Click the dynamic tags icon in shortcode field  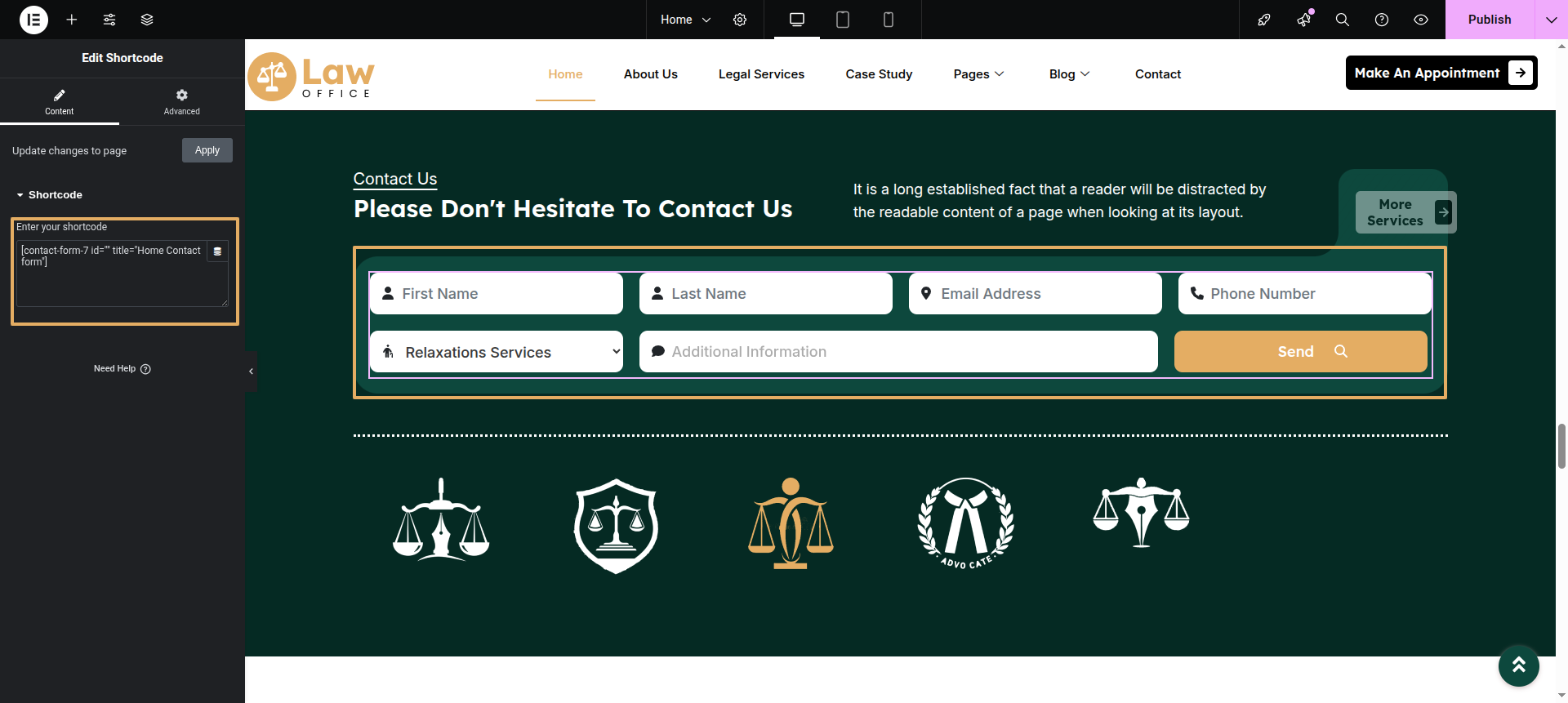pyautogui.click(x=217, y=251)
